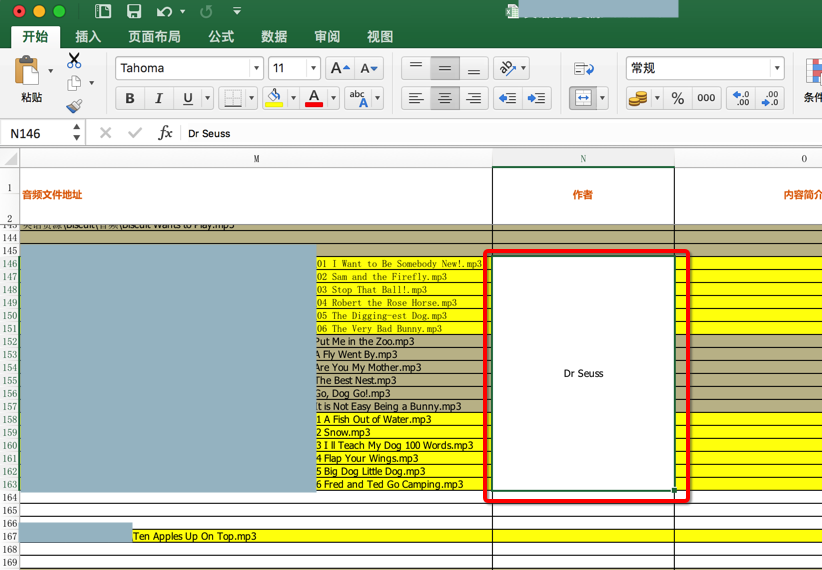Image resolution: width=822 pixels, height=570 pixels.
Task: Open merge cells dropdown arrow
Action: 602,98
